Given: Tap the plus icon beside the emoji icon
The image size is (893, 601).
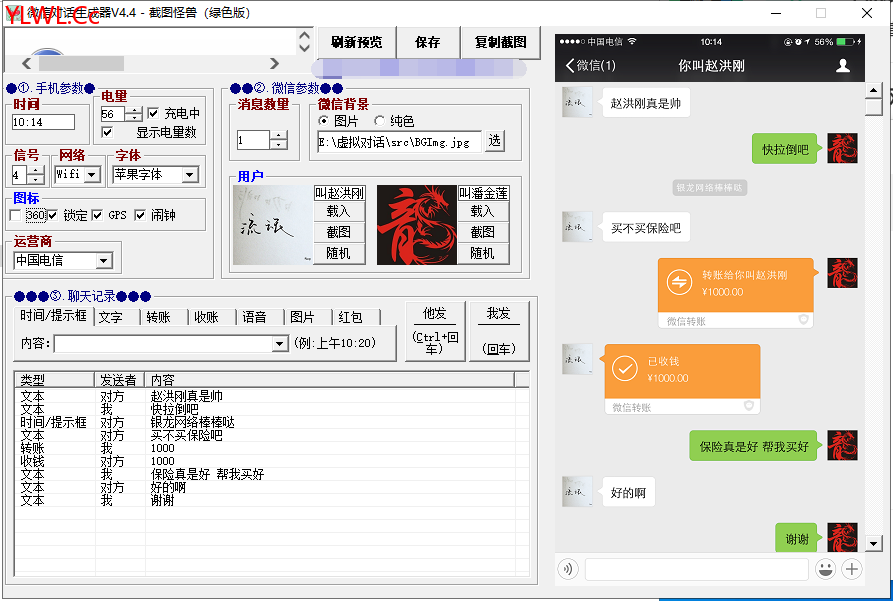Looking at the screenshot, I should click(852, 569).
